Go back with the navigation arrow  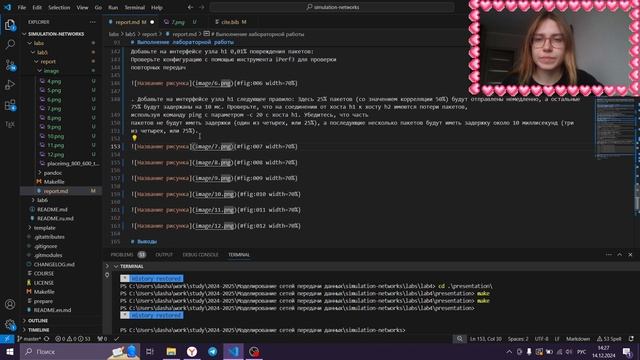[191, 7]
